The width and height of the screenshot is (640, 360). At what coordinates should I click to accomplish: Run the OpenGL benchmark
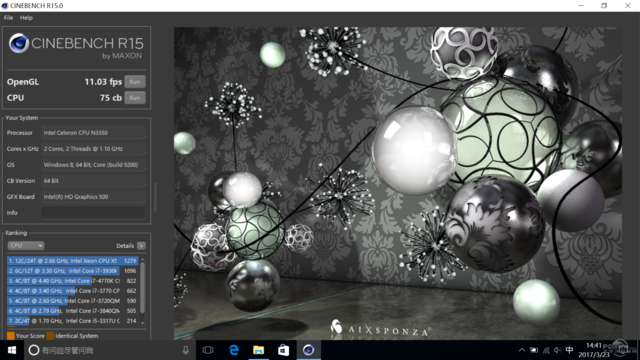(135, 82)
